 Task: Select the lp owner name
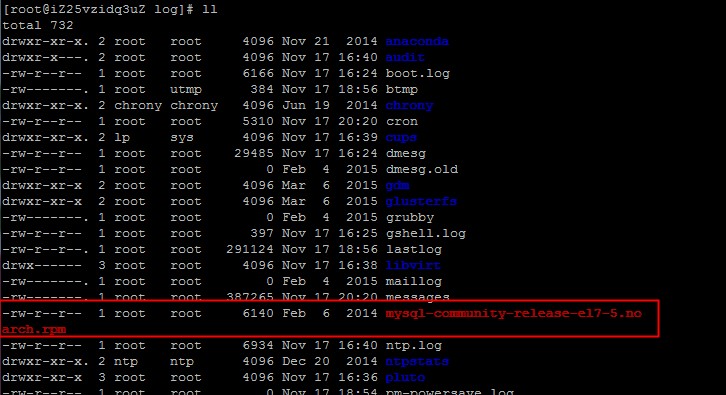[x=122, y=138]
